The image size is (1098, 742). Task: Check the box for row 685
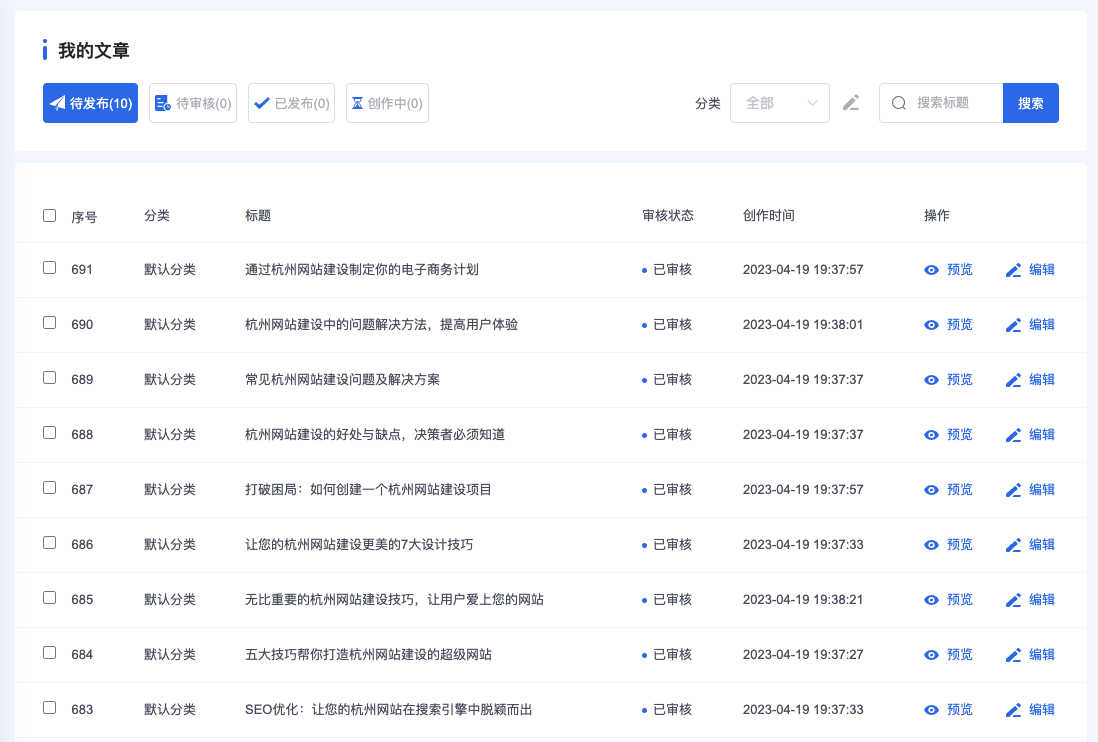tap(49, 597)
